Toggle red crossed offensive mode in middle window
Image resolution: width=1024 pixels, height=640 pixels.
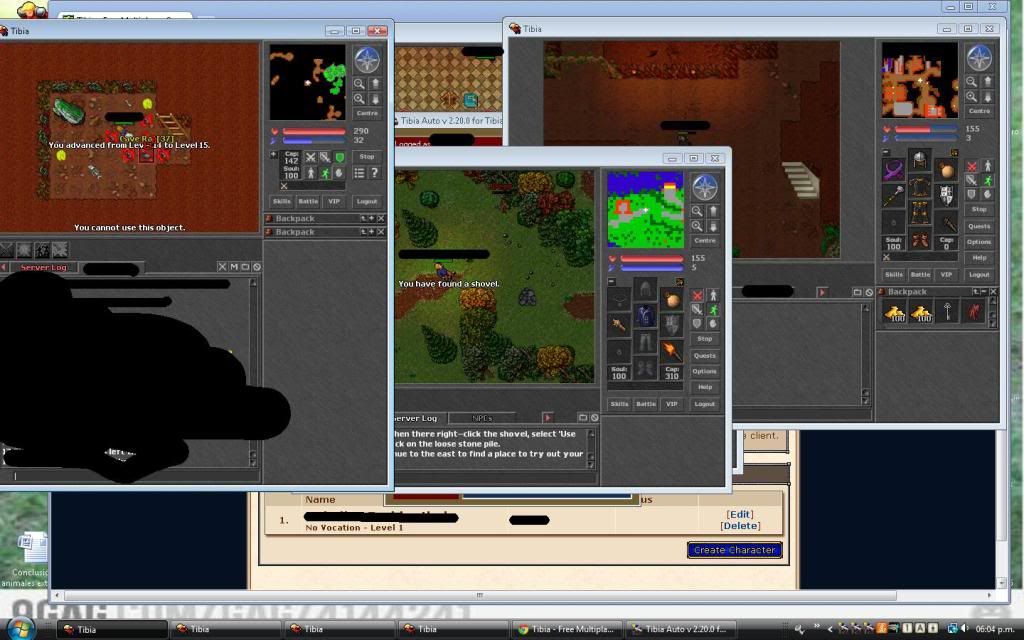tap(697, 296)
